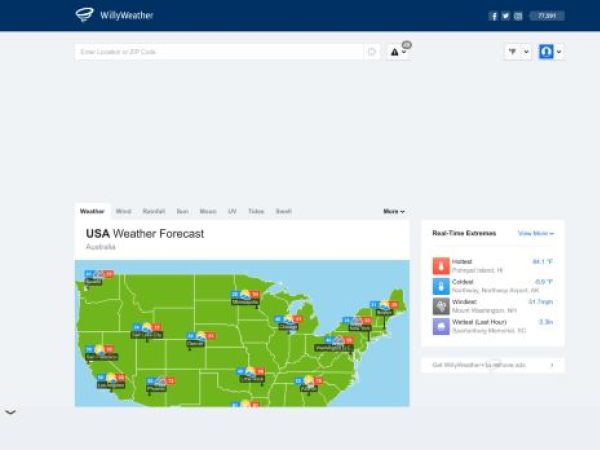Image resolution: width=600 pixels, height=450 pixels.
Task: Open the units/settings filter dropdown
Action: tap(517, 52)
